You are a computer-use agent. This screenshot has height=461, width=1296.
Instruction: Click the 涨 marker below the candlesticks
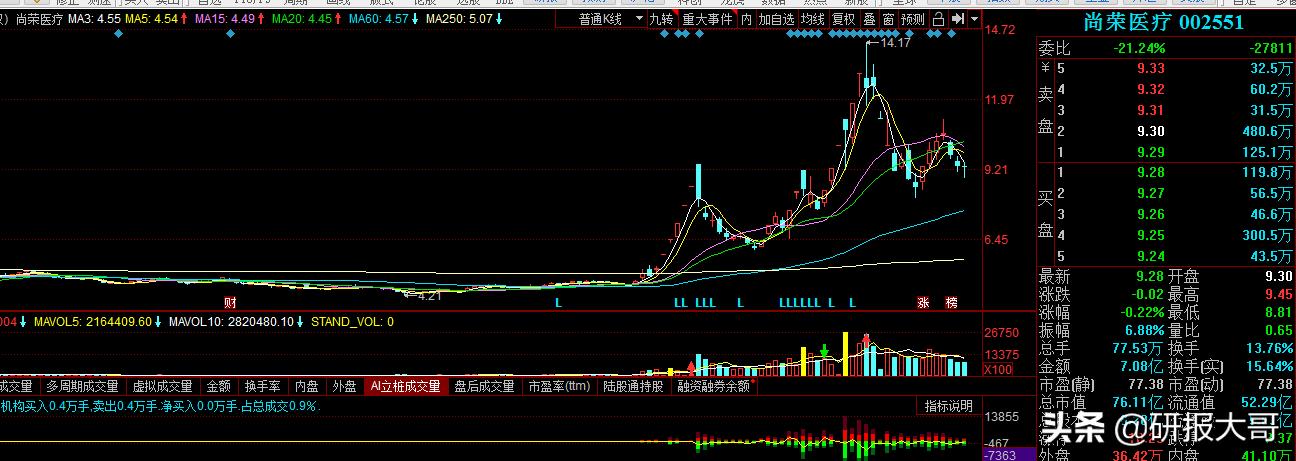923,302
